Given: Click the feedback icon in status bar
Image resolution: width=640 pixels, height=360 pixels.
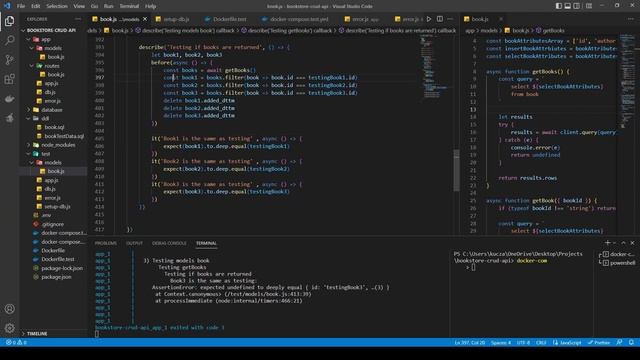Looking at the screenshot, I should (620, 342).
